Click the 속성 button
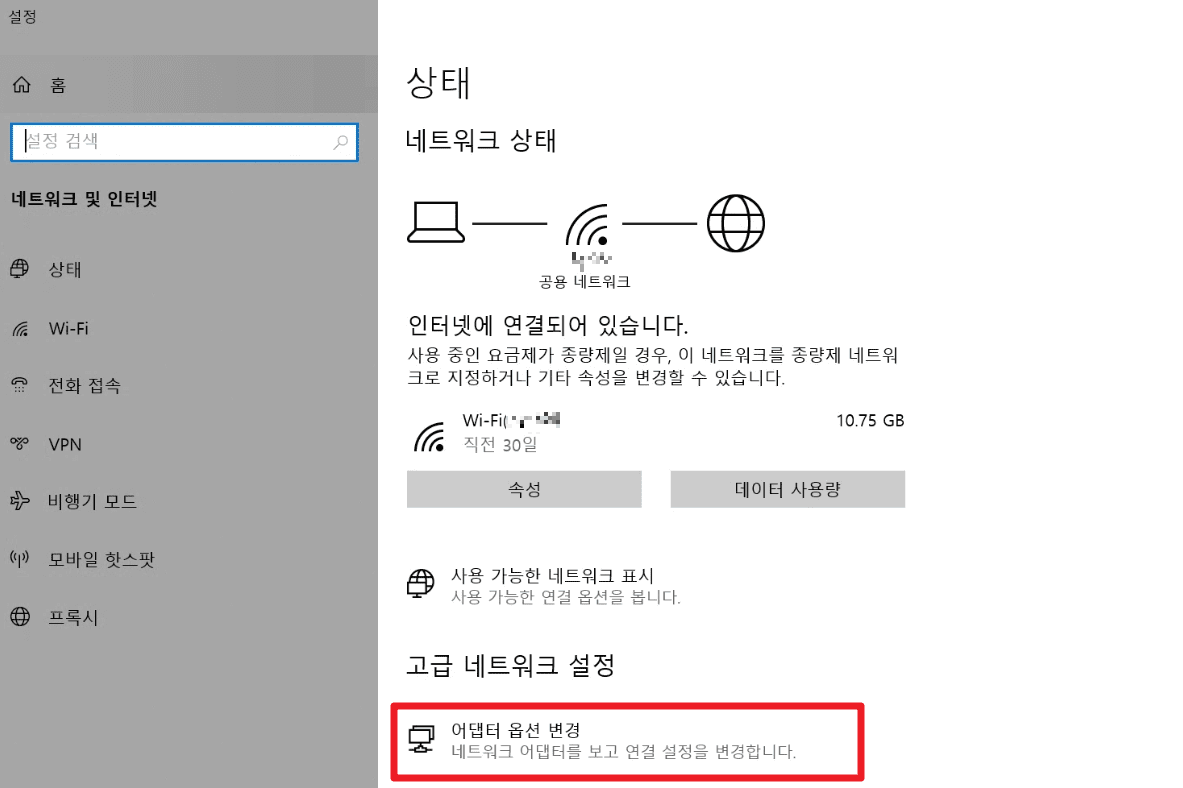Screen dimensions: 1183x788 tap(524, 489)
